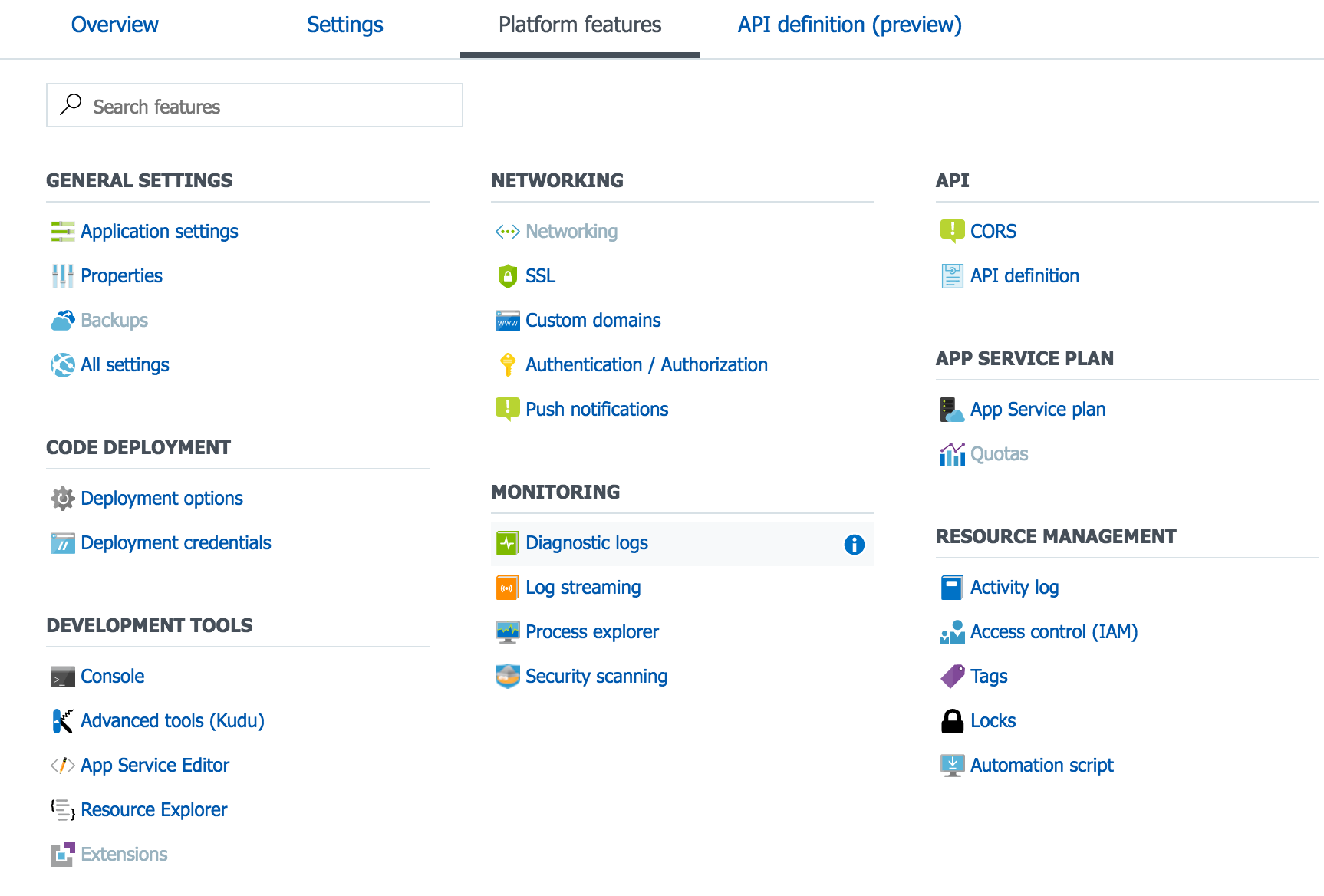
Task: Click the Security scanning icon
Action: [x=507, y=677]
